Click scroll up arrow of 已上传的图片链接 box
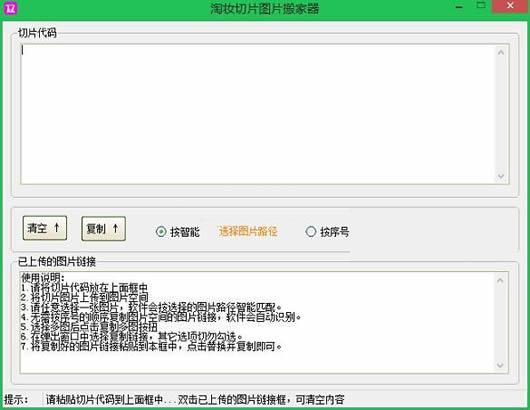The width and height of the screenshot is (530, 410). 501,280
